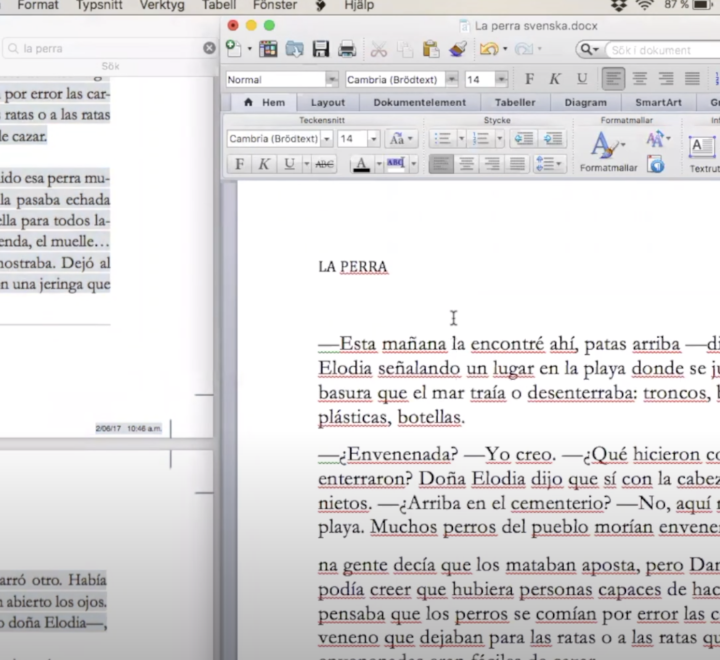Image resolution: width=720 pixels, height=660 pixels.
Task: Create a new document with toolbar icon
Action: pos(234,49)
